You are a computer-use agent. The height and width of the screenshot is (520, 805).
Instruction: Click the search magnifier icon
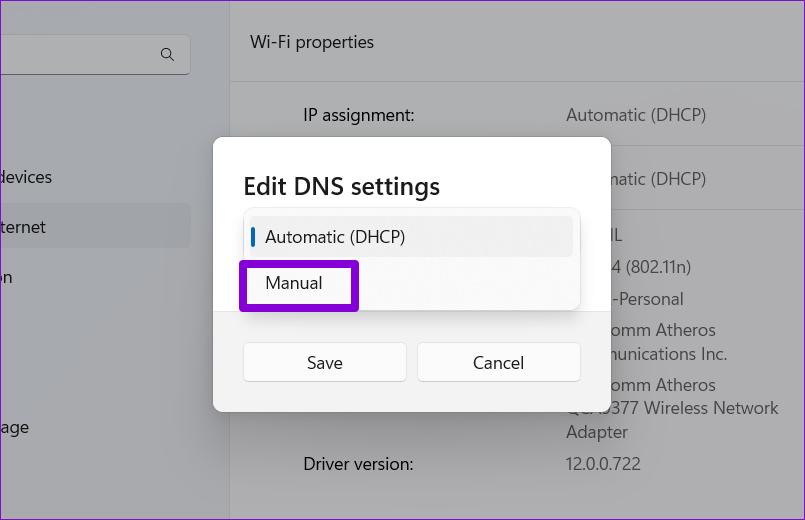[x=168, y=54]
